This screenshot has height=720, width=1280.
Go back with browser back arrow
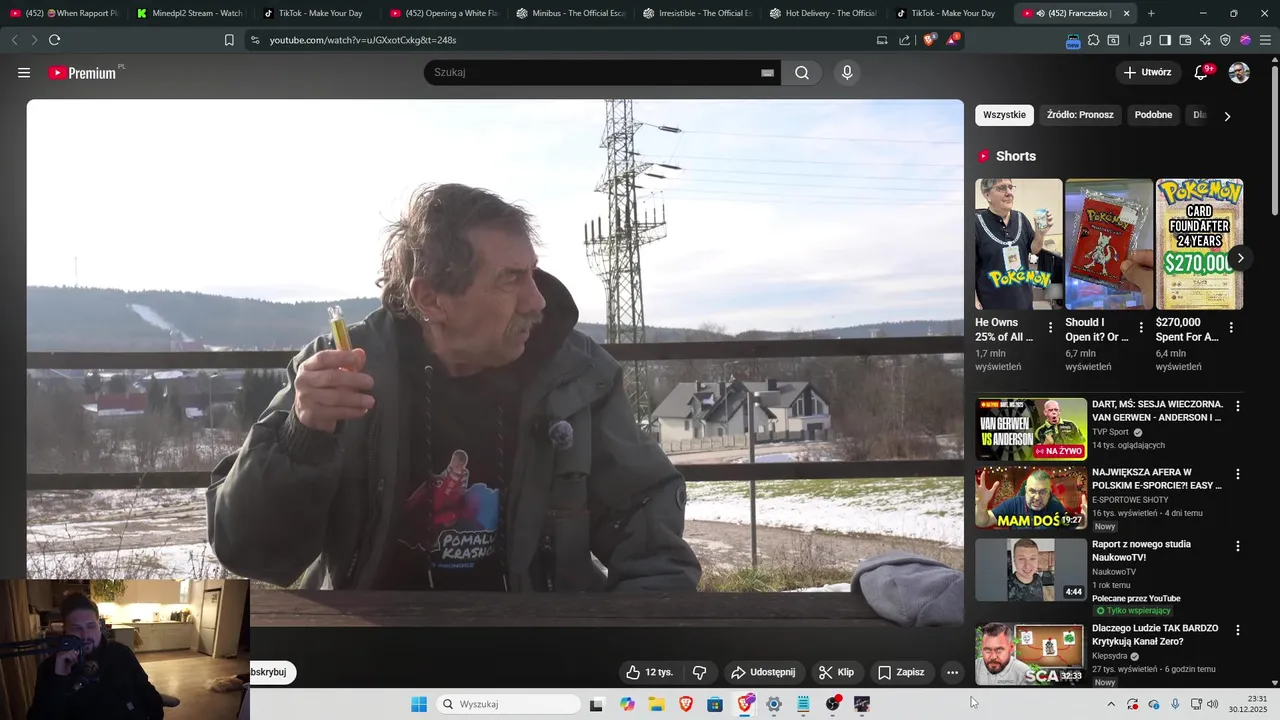[x=14, y=40]
